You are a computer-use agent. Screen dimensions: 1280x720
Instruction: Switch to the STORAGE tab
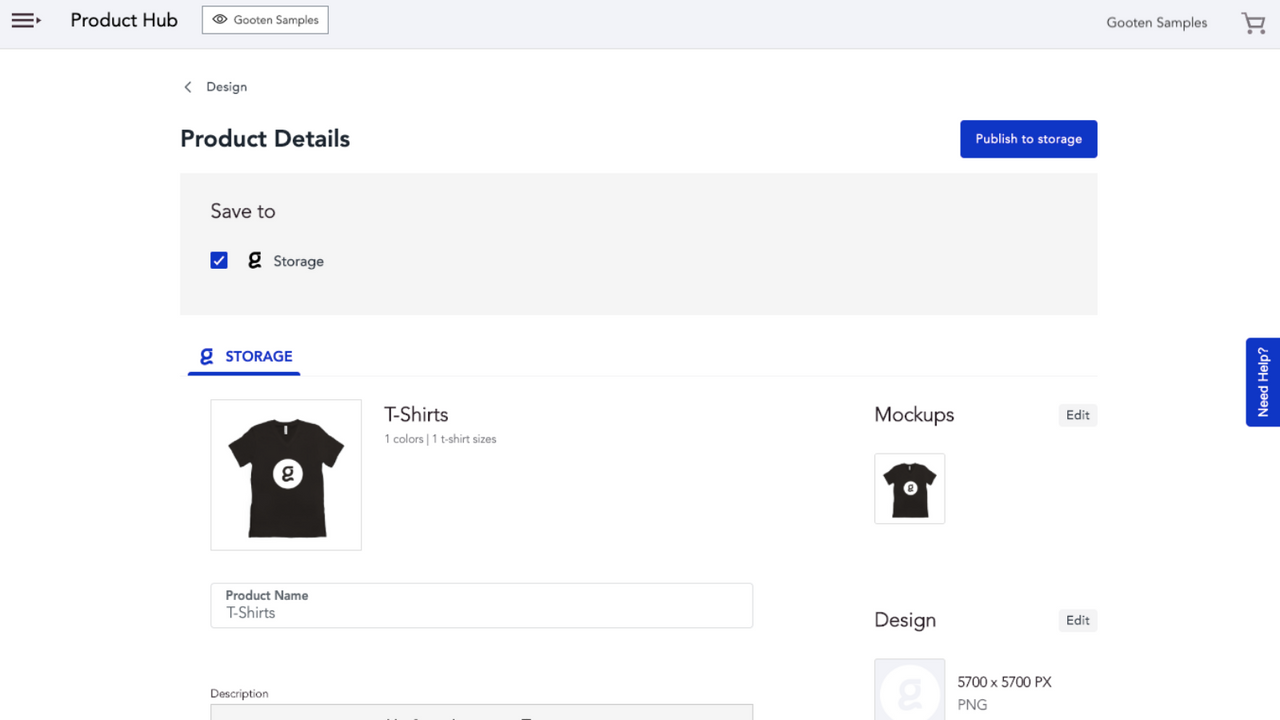coord(258,357)
